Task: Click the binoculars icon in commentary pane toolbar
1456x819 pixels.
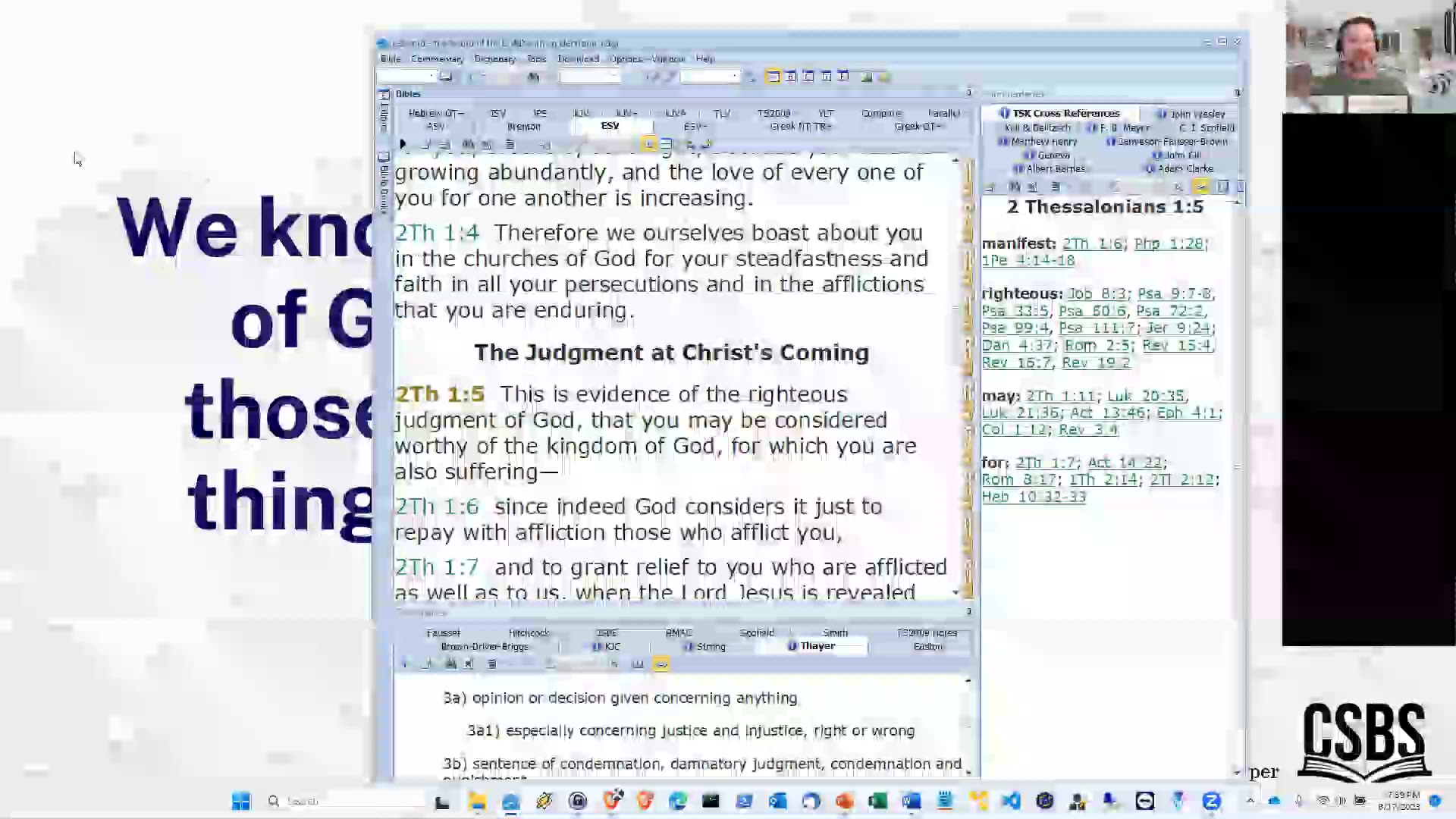Action: (1015, 187)
